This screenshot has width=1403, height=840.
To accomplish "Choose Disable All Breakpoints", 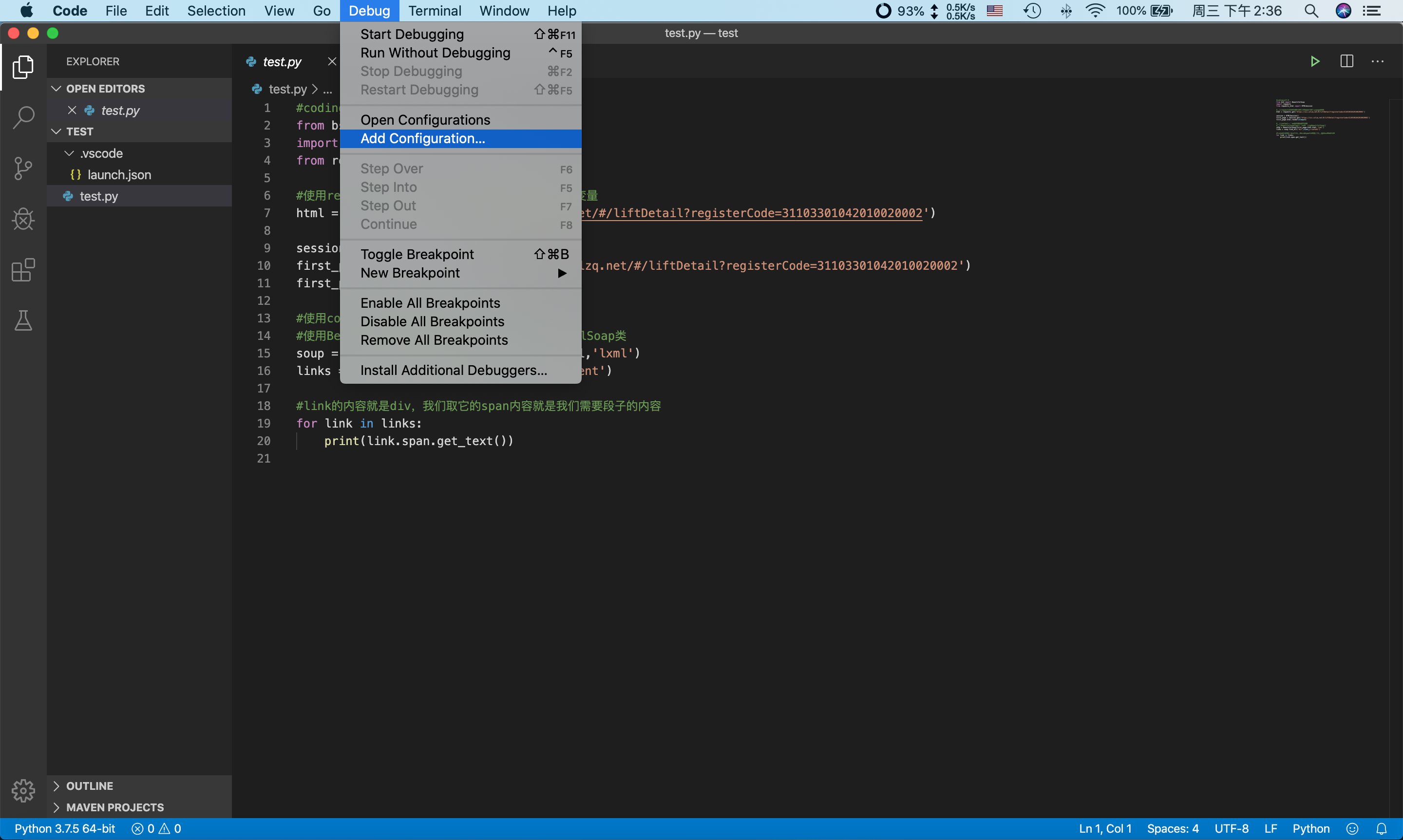I will (x=461, y=321).
